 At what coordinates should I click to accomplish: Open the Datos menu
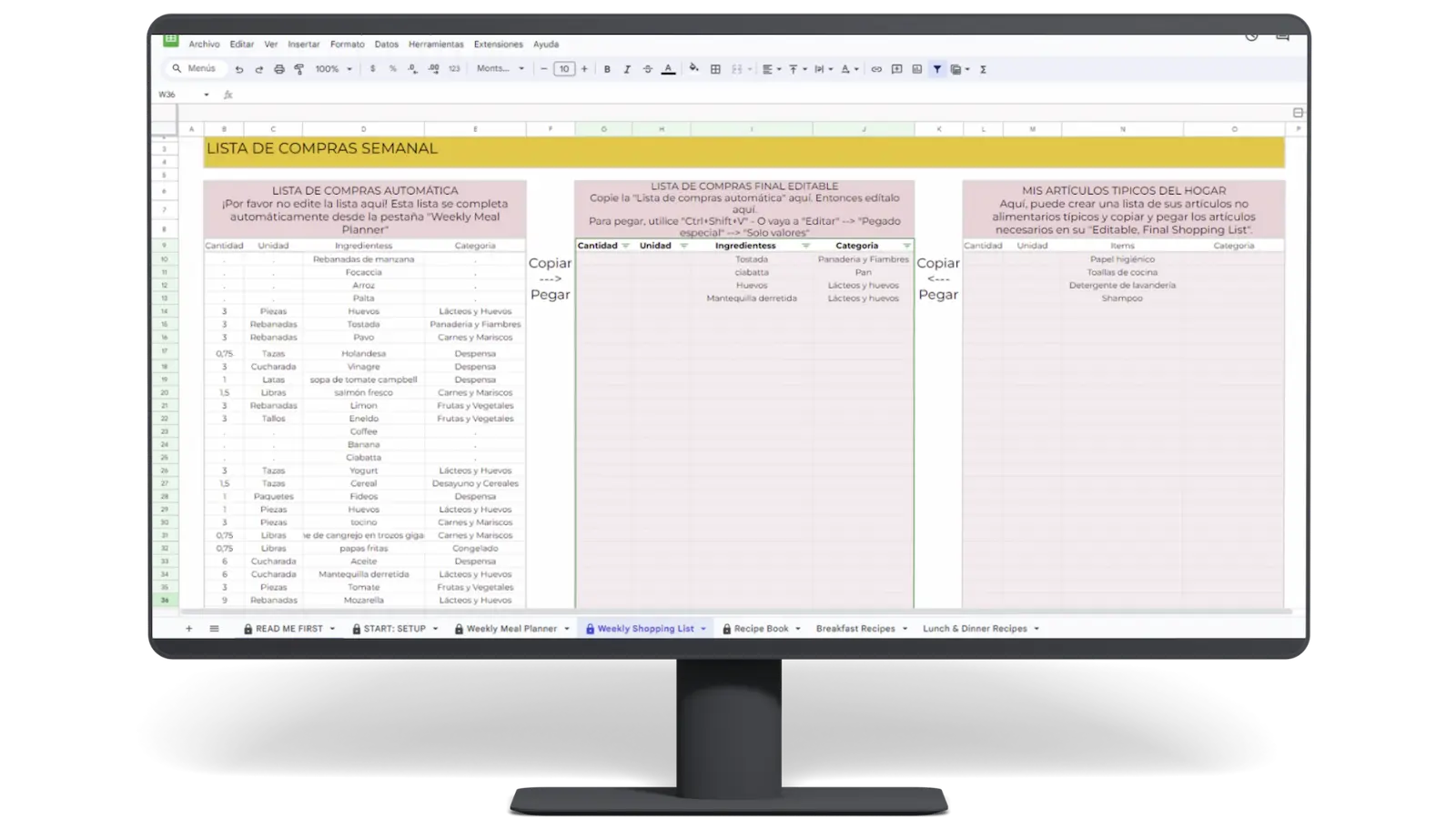click(386, 44)
